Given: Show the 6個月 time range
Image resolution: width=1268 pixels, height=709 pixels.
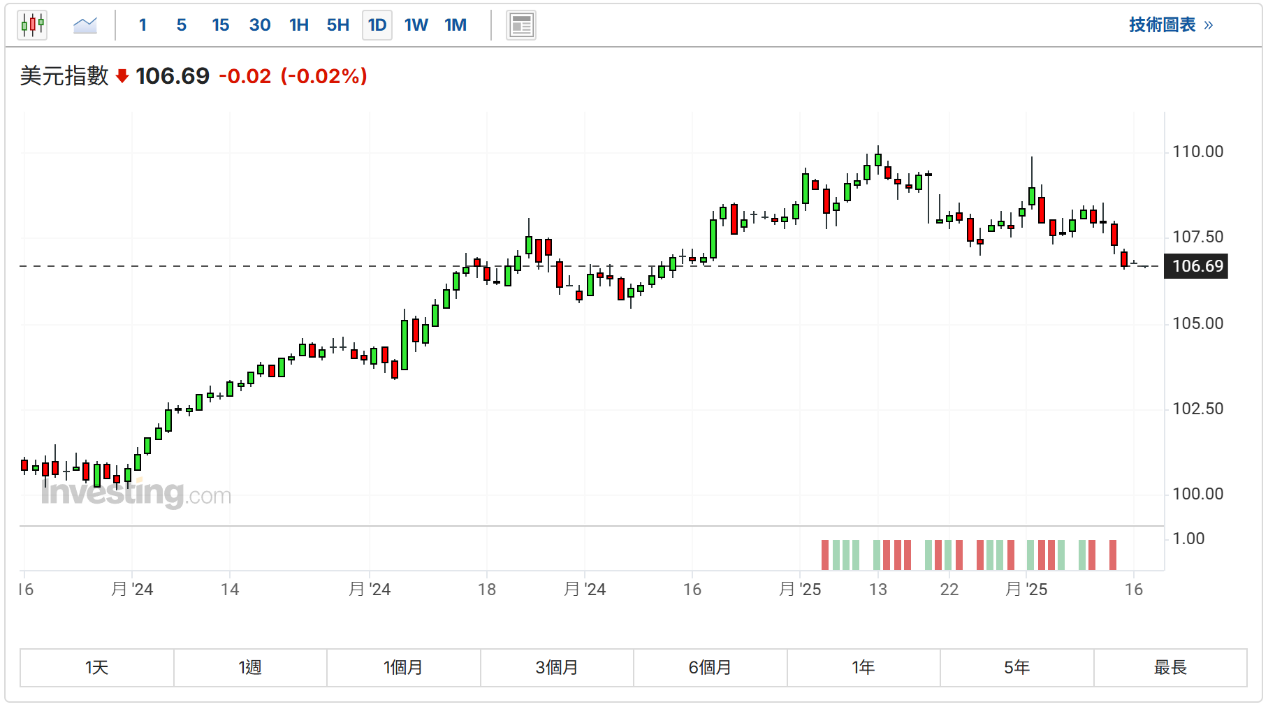Looking at the screenshot, I should (x=710, y=667).
